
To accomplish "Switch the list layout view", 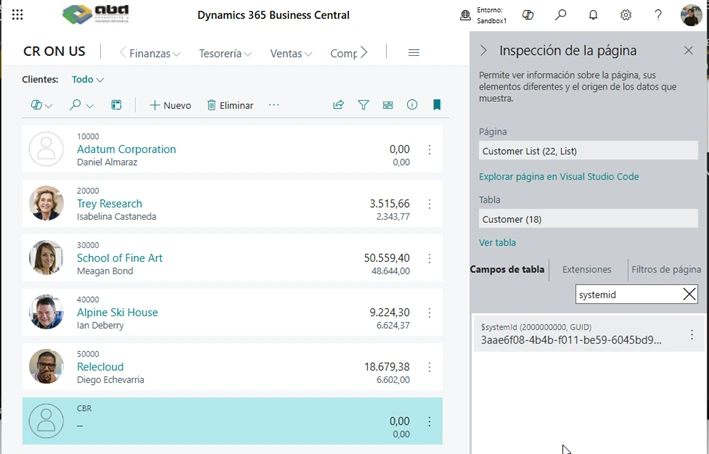I will (x=388, y=105).
